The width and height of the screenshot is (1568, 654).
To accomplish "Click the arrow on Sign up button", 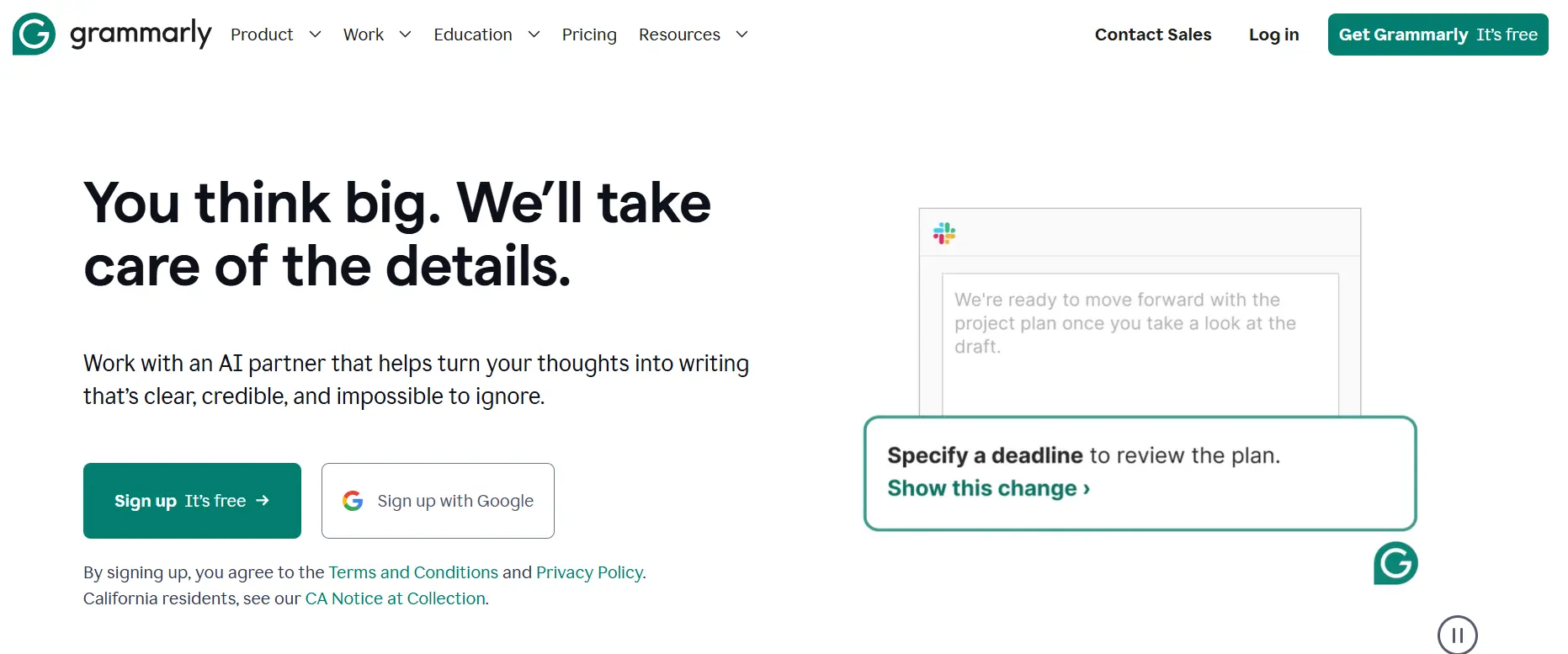I will coord(263,501).
